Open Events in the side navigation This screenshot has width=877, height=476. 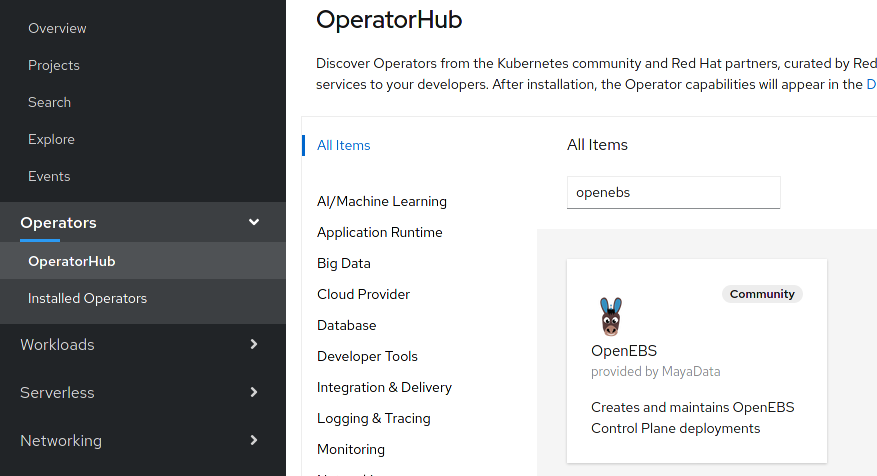pyautogui.click(x=49, y=176)
